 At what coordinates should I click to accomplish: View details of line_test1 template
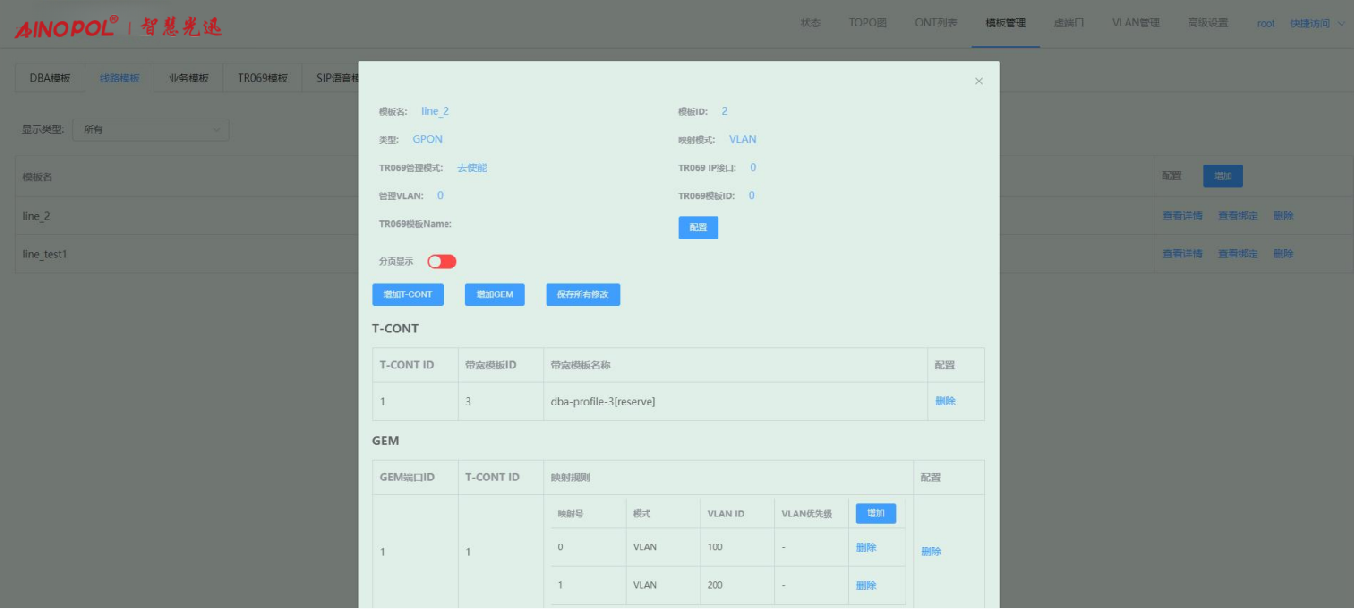click(x=1182, y=254)
